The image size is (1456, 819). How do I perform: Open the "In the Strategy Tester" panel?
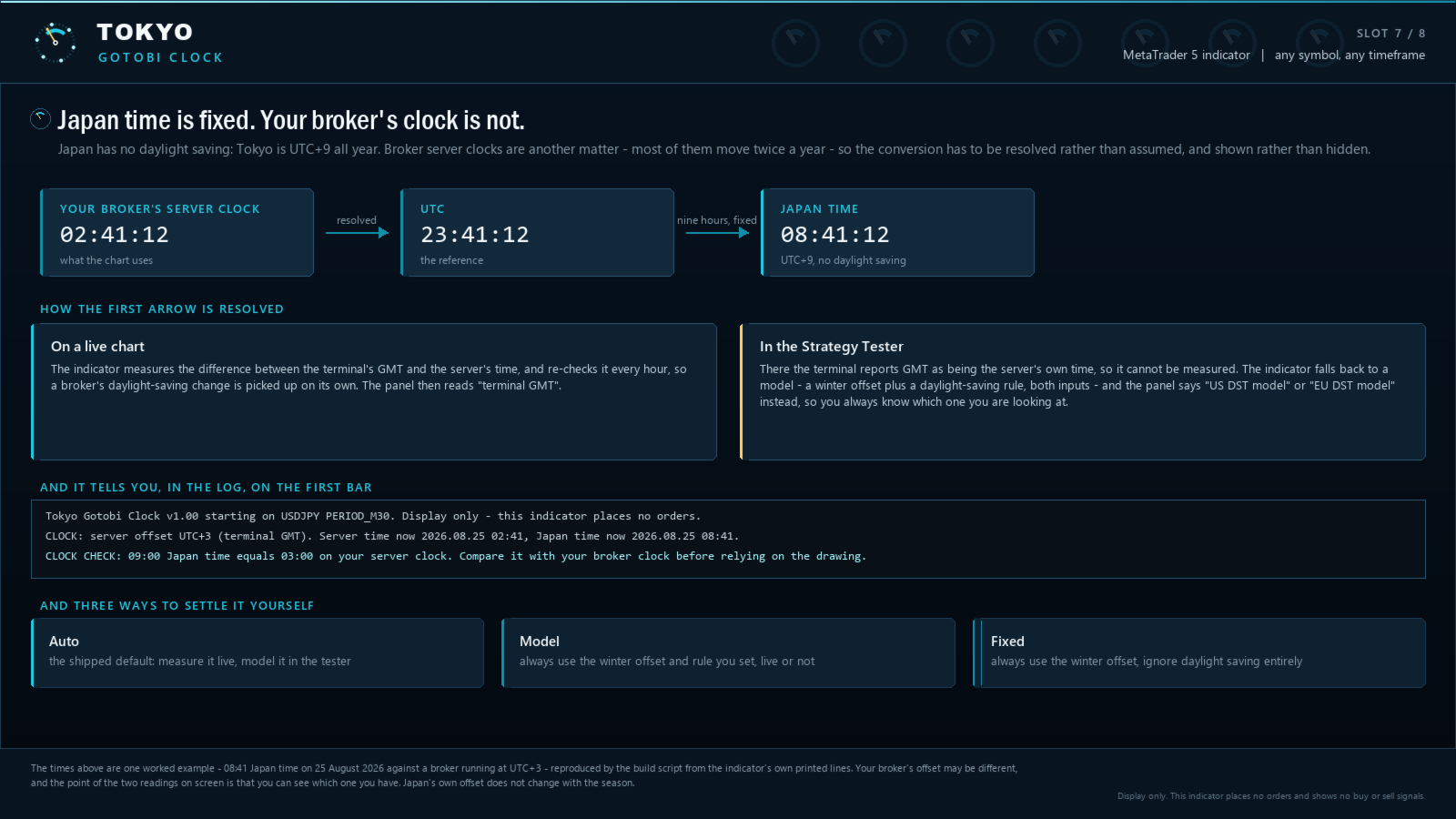[x=1083, y=391]
